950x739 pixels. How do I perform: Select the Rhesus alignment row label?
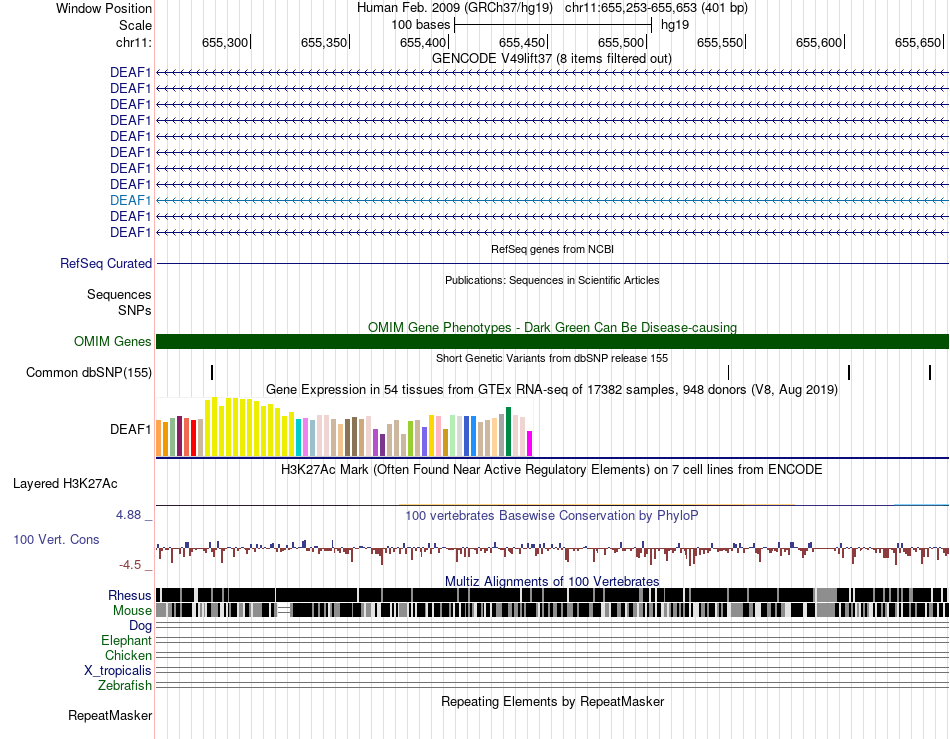(x=130, y=596)
